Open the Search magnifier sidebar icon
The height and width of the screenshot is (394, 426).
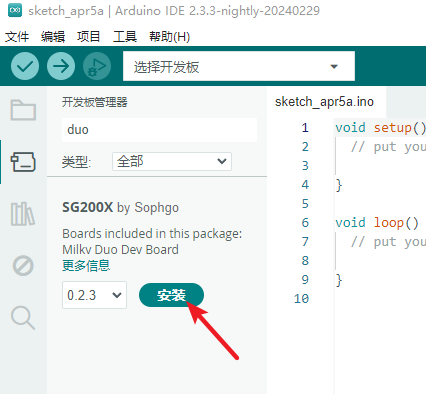coord(23,318)
